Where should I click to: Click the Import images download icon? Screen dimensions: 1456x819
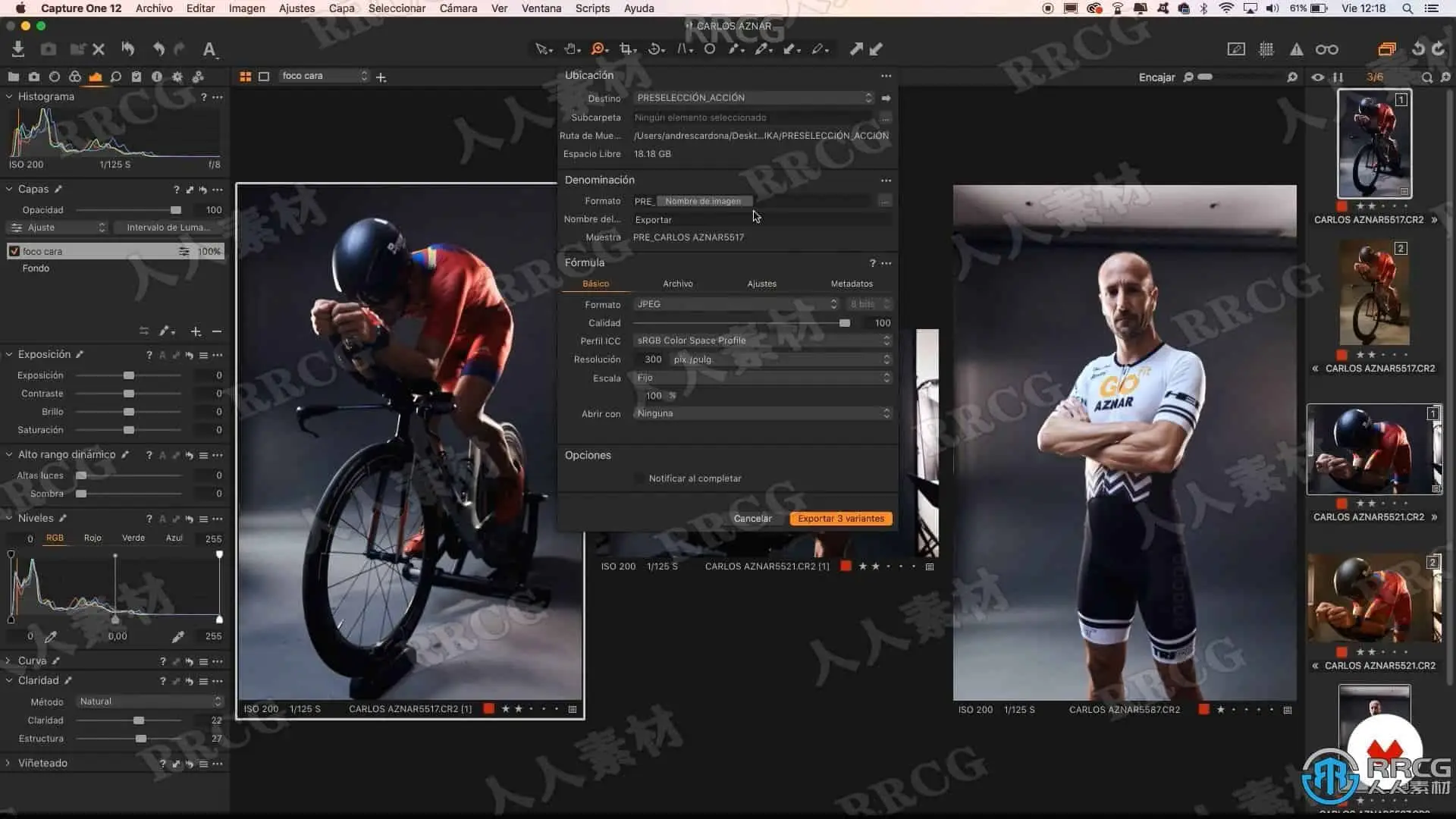[x=18, y=49]
